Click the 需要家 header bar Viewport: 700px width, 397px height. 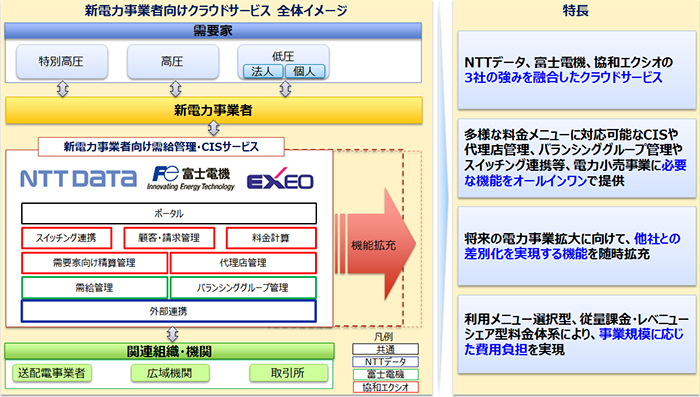pyautogui.click(x=213, y=31)
